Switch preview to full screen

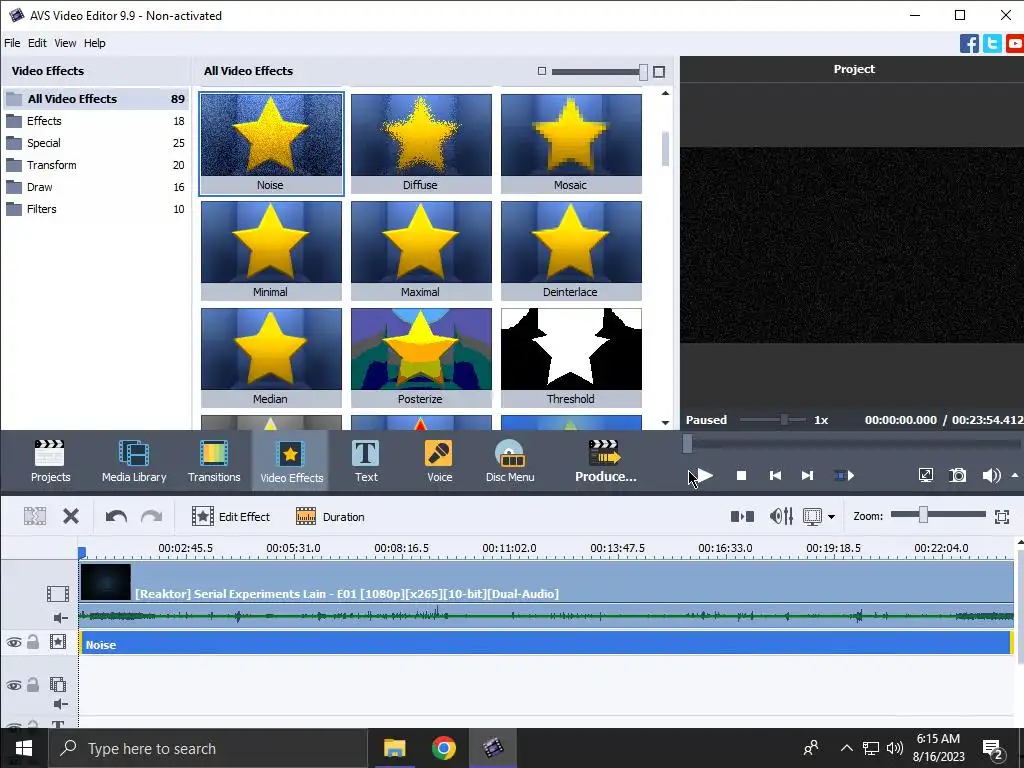pos(925,475)
